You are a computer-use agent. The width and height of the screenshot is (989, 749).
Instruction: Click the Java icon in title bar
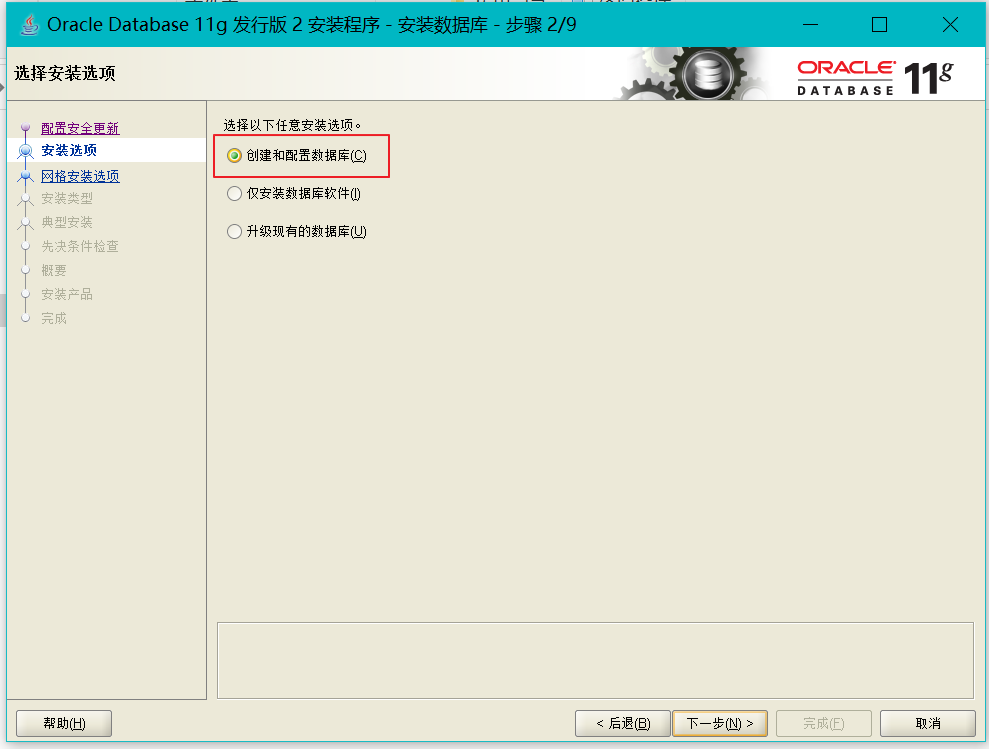(x=29, y=25)
